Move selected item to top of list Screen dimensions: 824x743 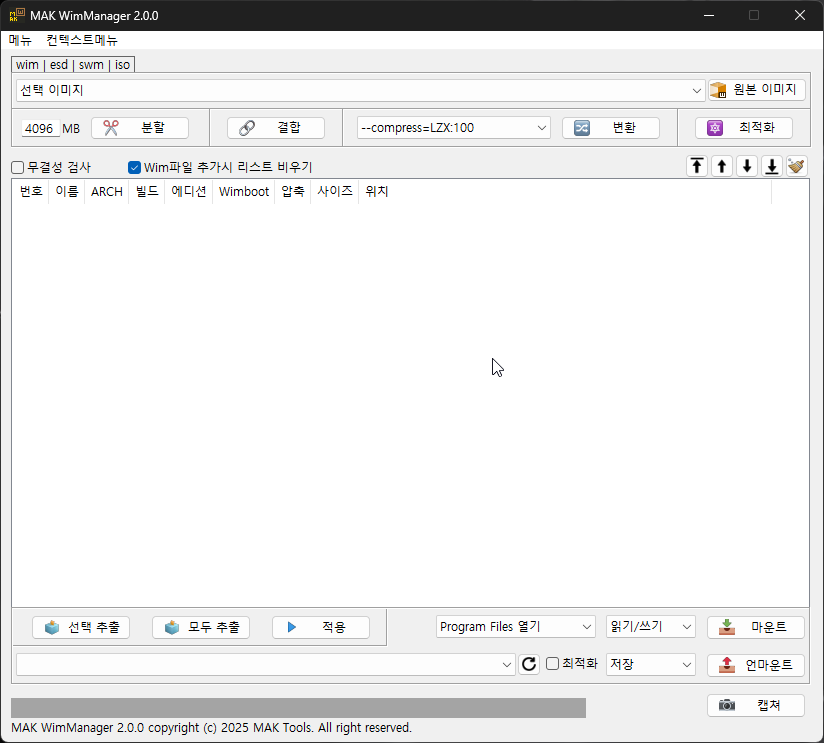[x=697, y=167]
